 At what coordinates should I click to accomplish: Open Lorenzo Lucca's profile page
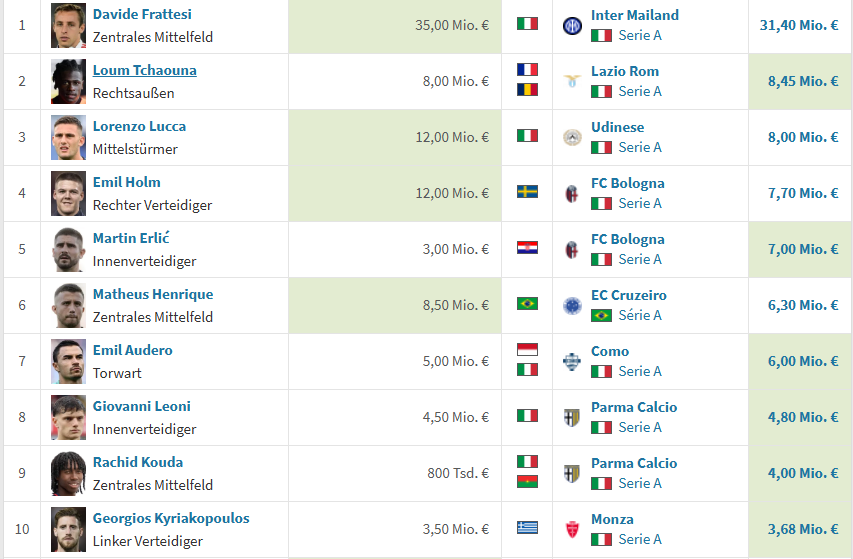[139, 126]
